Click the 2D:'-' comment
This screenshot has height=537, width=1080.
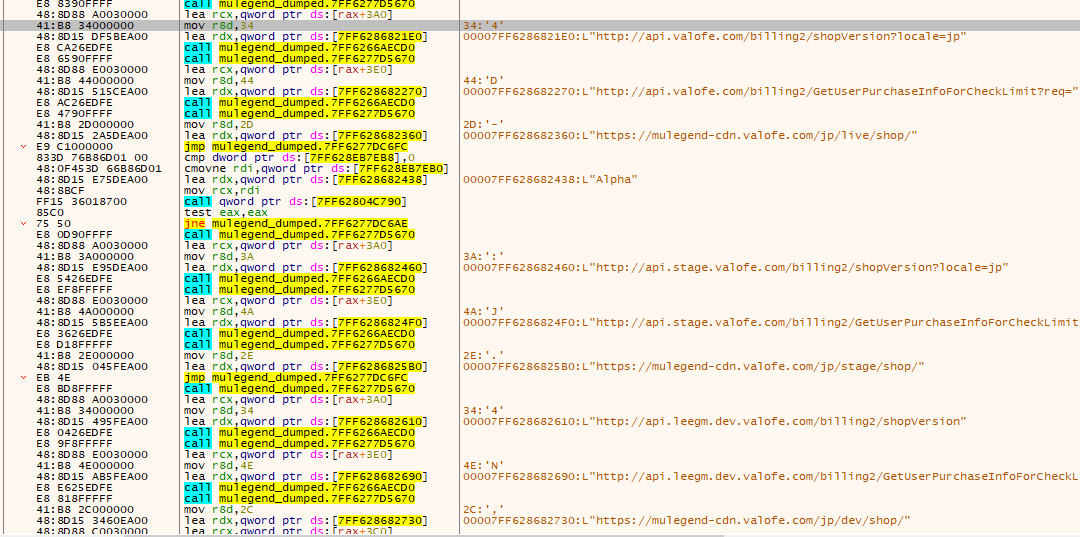pyautogui.click(x=485, y=125)
